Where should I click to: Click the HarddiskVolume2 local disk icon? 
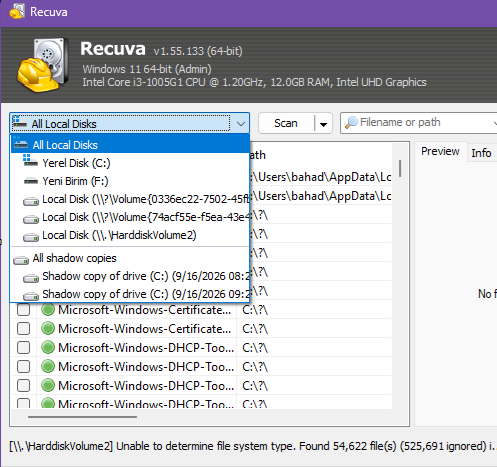31,237
